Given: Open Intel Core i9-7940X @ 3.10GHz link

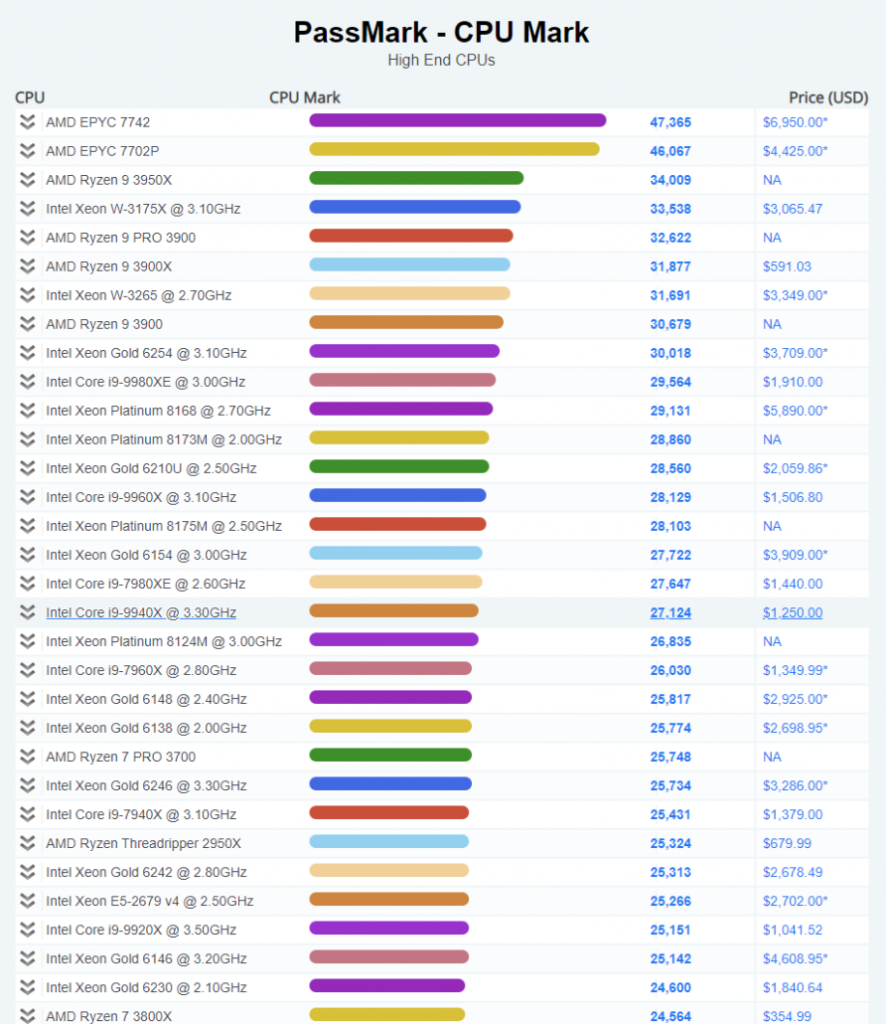Looking at the screenshot, I should 141,814.
